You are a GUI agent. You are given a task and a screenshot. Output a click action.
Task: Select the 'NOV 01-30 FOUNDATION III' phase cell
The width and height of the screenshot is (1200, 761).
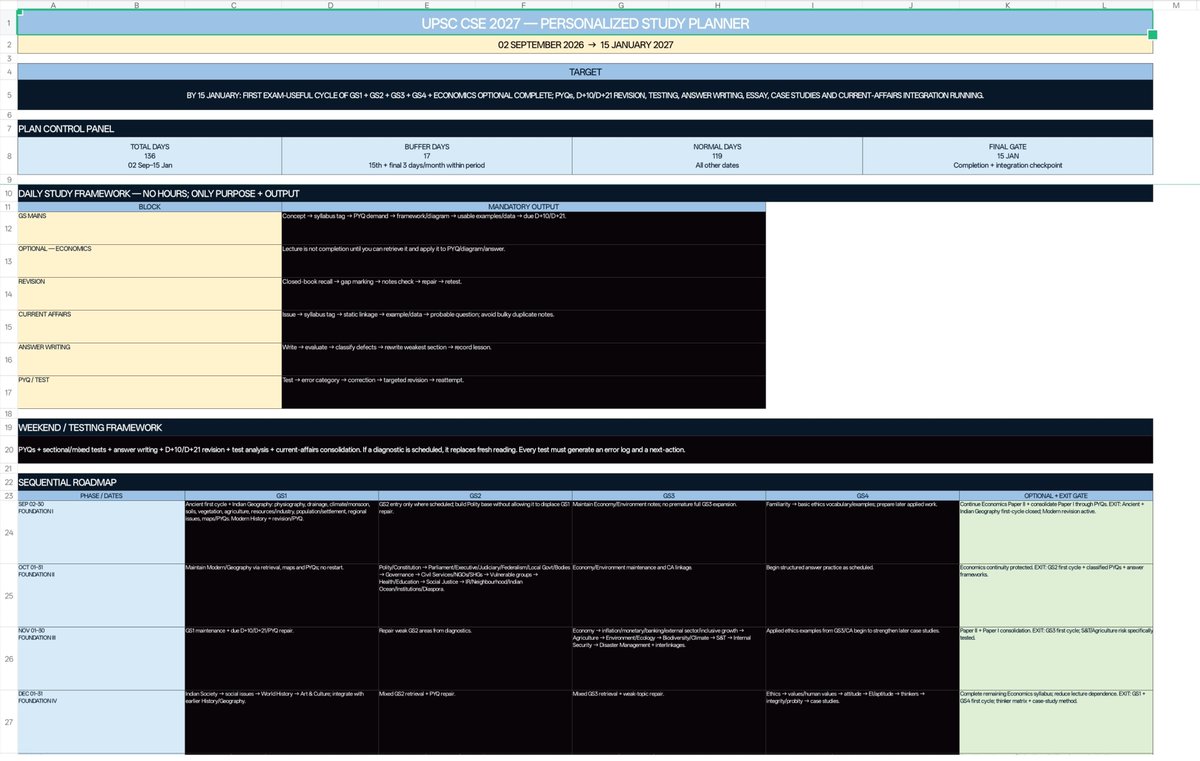pos(101,658)
